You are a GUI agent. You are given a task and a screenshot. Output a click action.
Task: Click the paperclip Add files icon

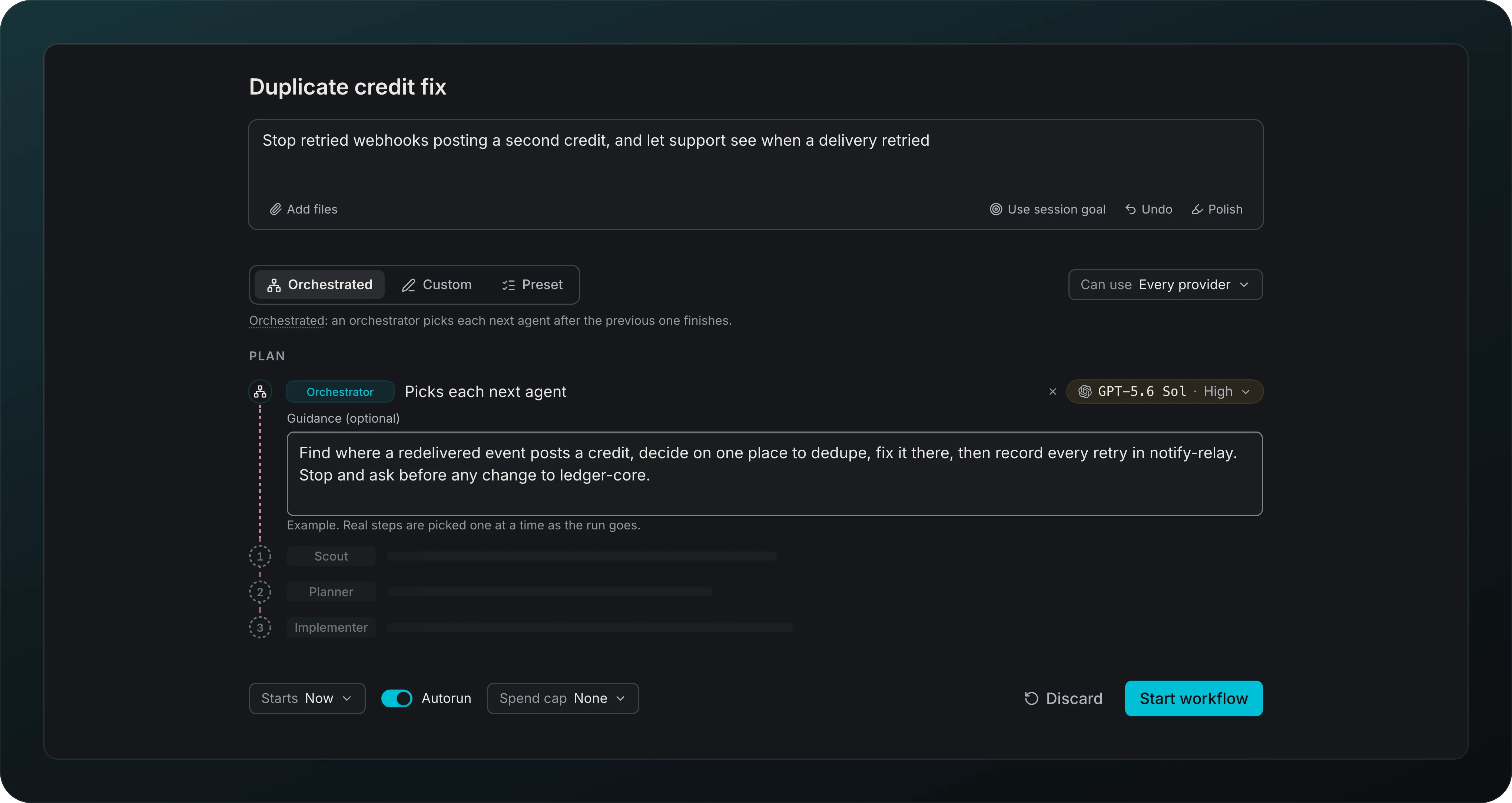point(275,209)
